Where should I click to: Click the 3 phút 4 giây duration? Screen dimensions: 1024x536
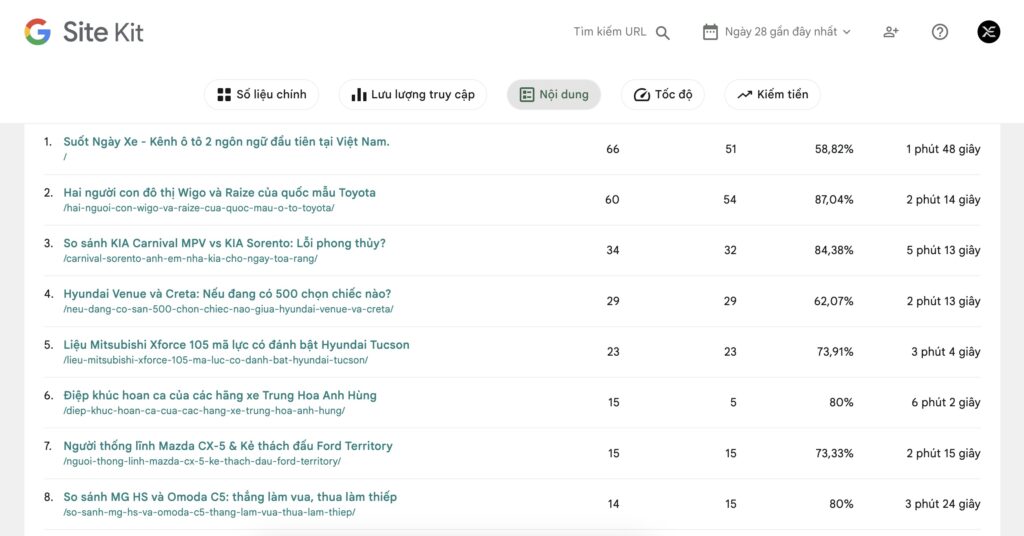click(x=946, y=352)
